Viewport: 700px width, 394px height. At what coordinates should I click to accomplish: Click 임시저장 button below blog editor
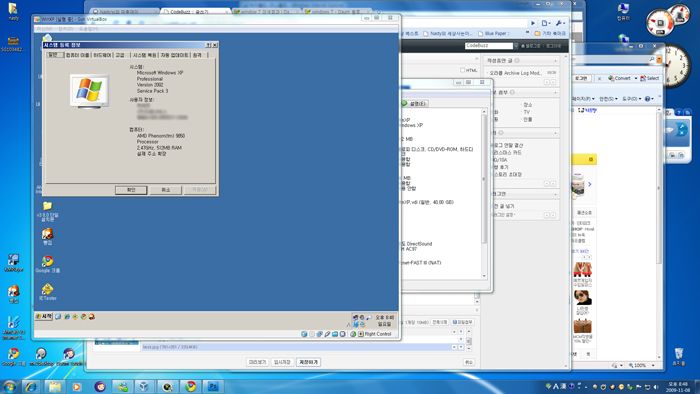[282, 362]
